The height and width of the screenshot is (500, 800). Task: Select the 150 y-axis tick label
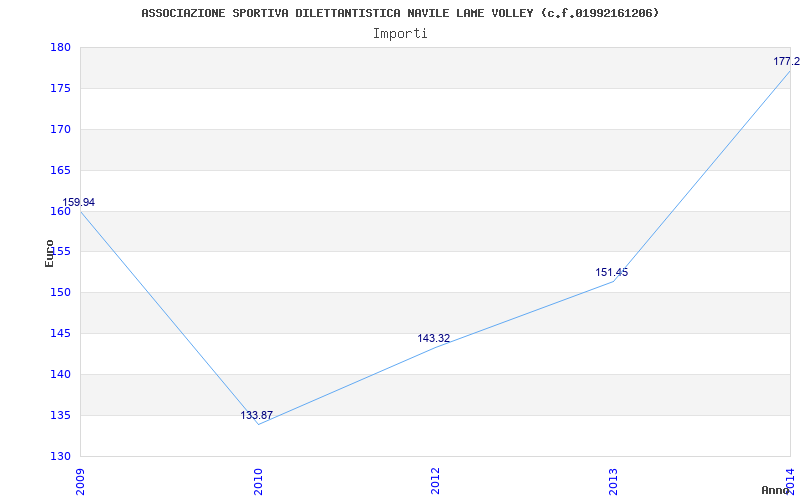tap(60, 292)
